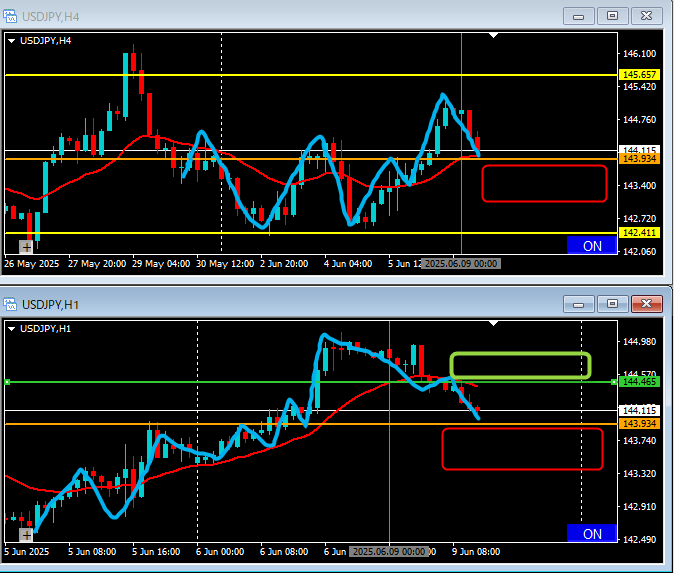The height and width of the screenshot is (573, 674).
Task: Expand the USDJPY,H4 chart dropdown triangle
Action: [12, 41]
